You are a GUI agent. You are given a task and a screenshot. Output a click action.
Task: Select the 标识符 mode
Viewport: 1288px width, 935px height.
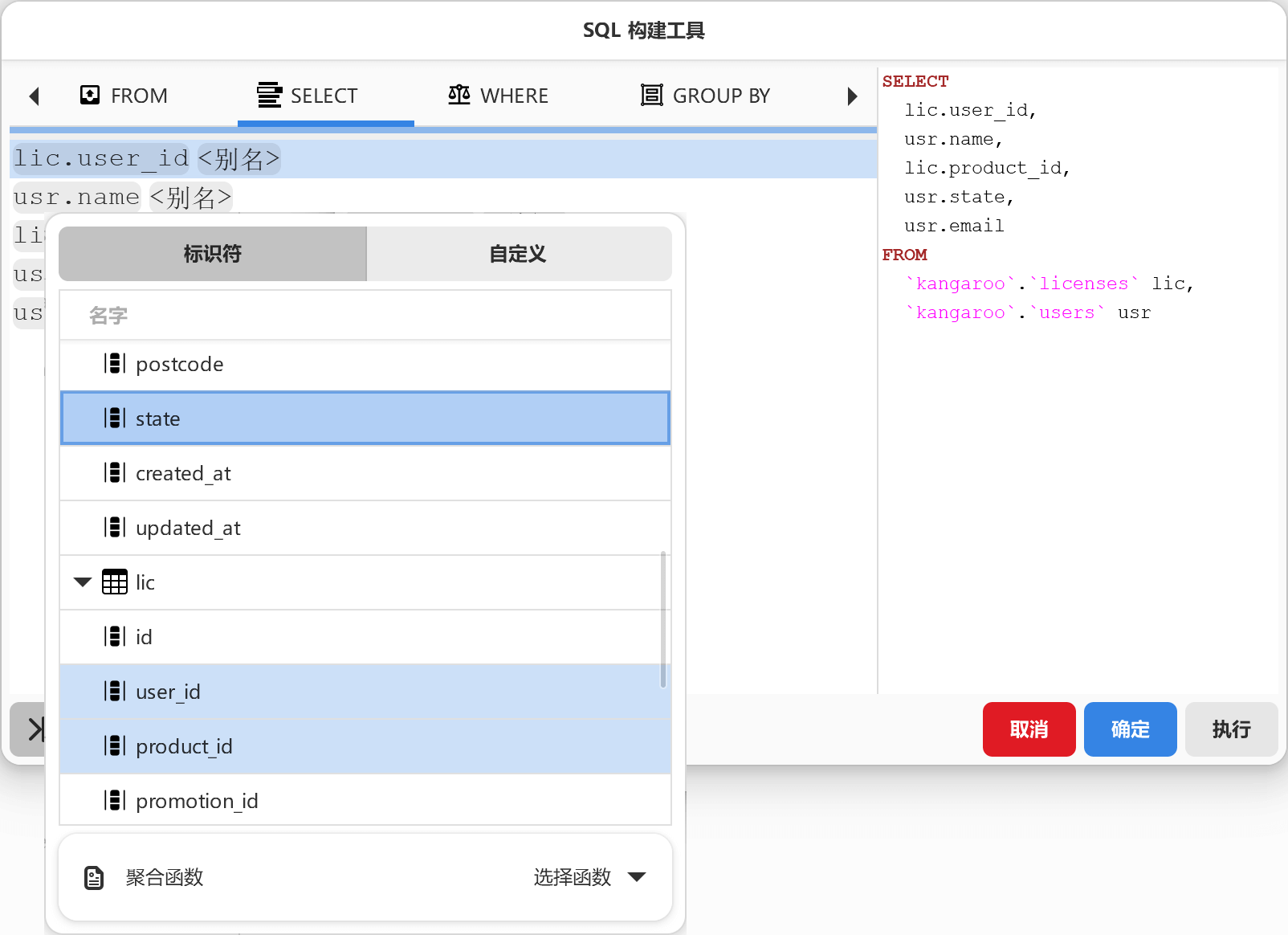click(211, 254)
